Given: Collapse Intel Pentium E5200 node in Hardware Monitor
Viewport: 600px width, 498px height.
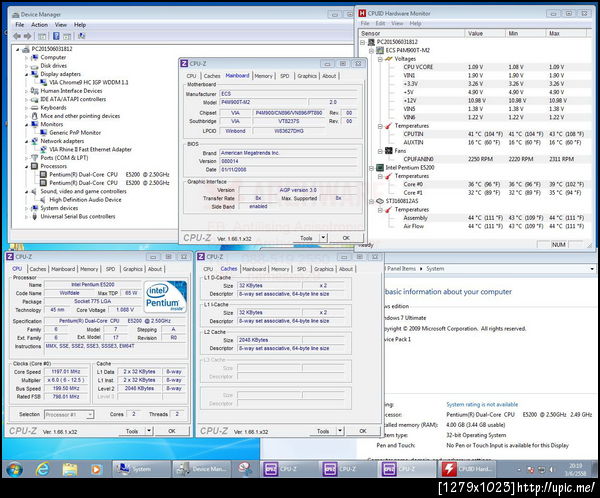Looking at the screenshot, I should [372, 168].
